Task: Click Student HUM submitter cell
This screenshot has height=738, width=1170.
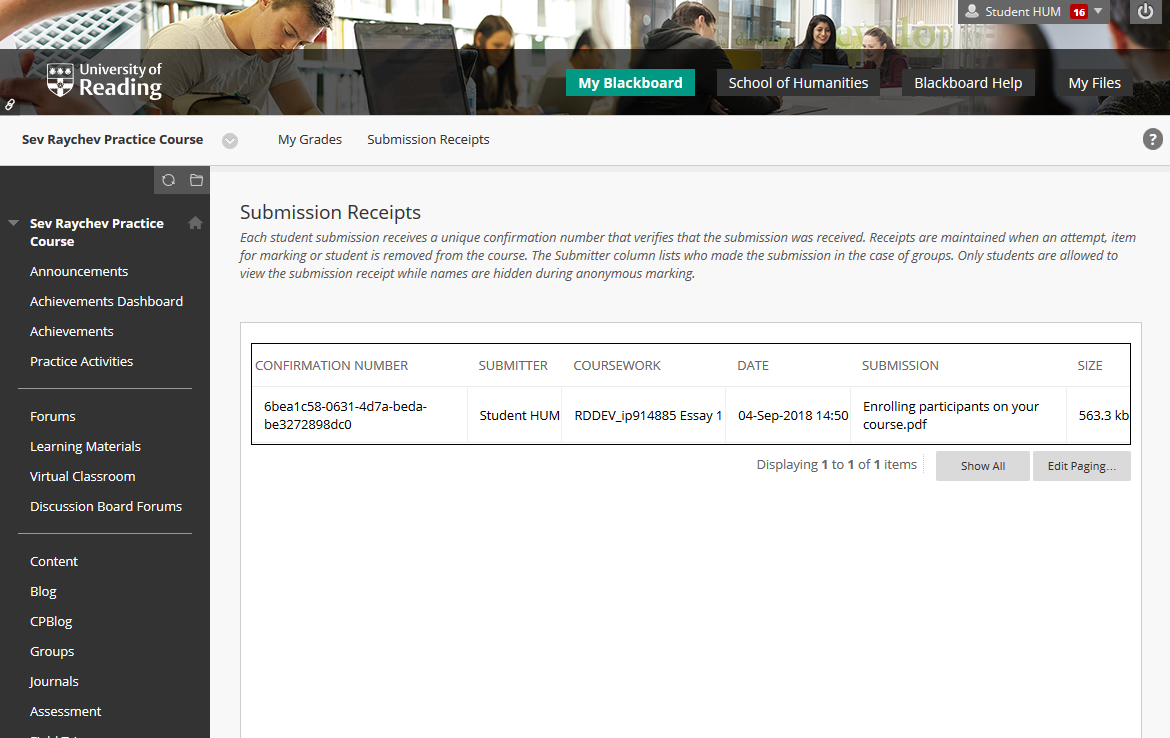Action: [519, 416]
